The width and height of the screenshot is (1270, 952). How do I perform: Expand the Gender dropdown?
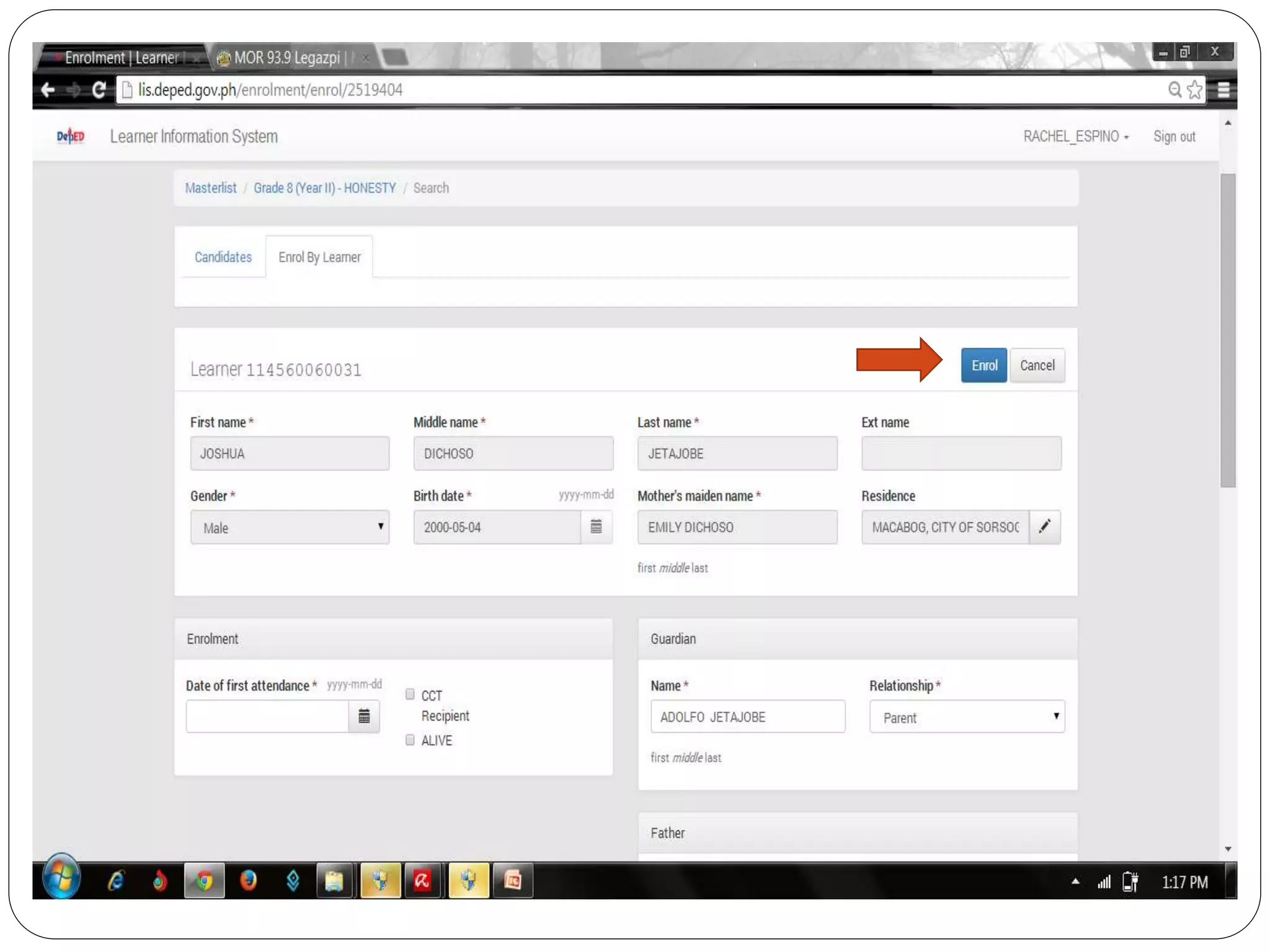[290, 527]
